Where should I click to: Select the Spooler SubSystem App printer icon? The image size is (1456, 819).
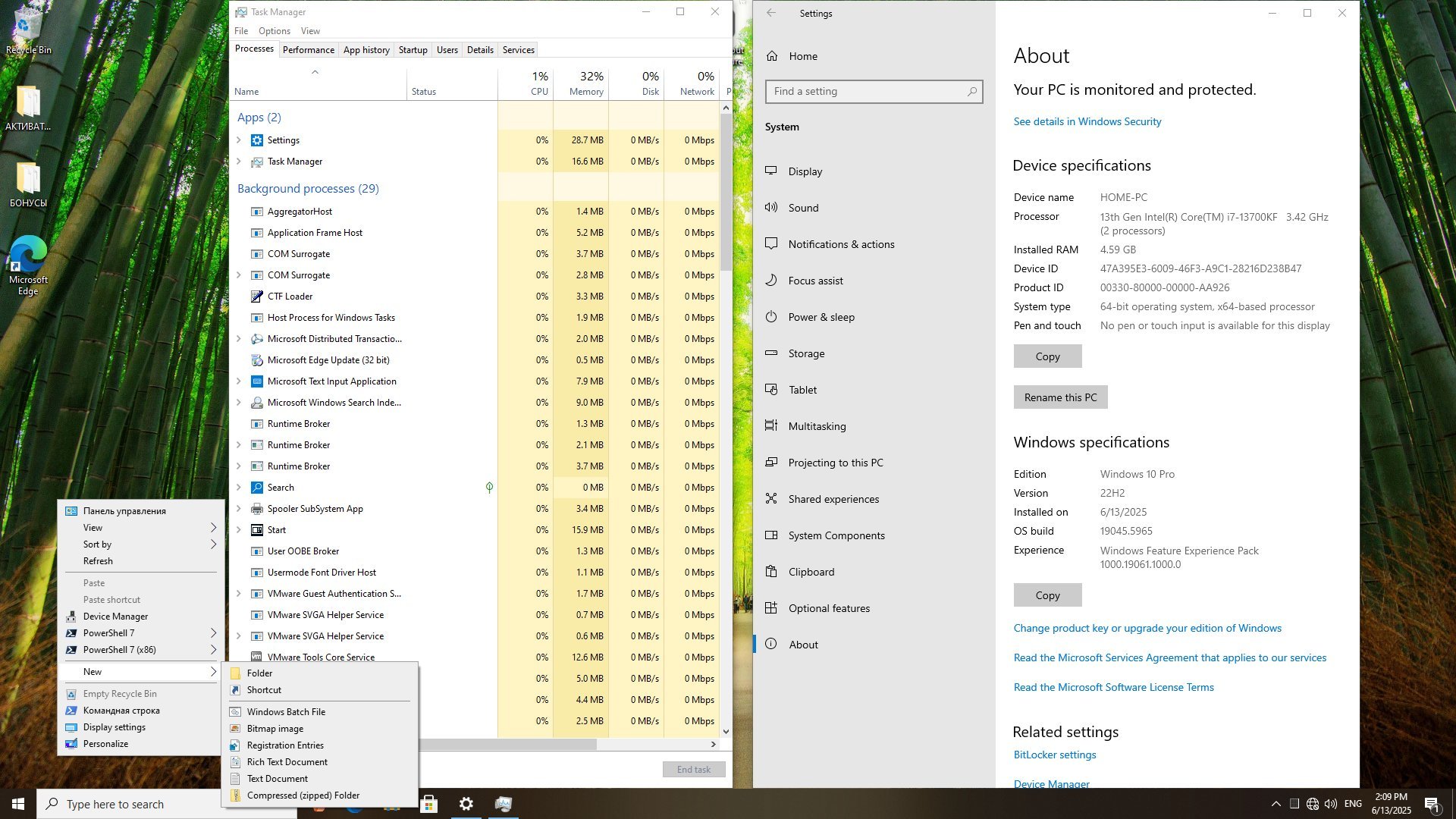point(256,509)
